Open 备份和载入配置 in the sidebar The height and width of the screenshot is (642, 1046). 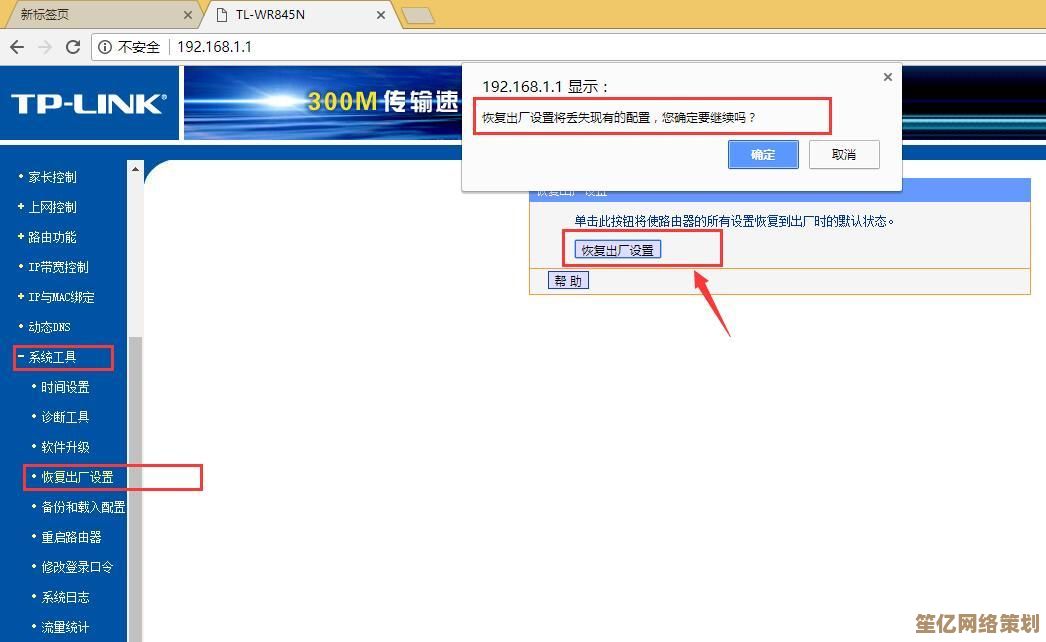(83, 507)
